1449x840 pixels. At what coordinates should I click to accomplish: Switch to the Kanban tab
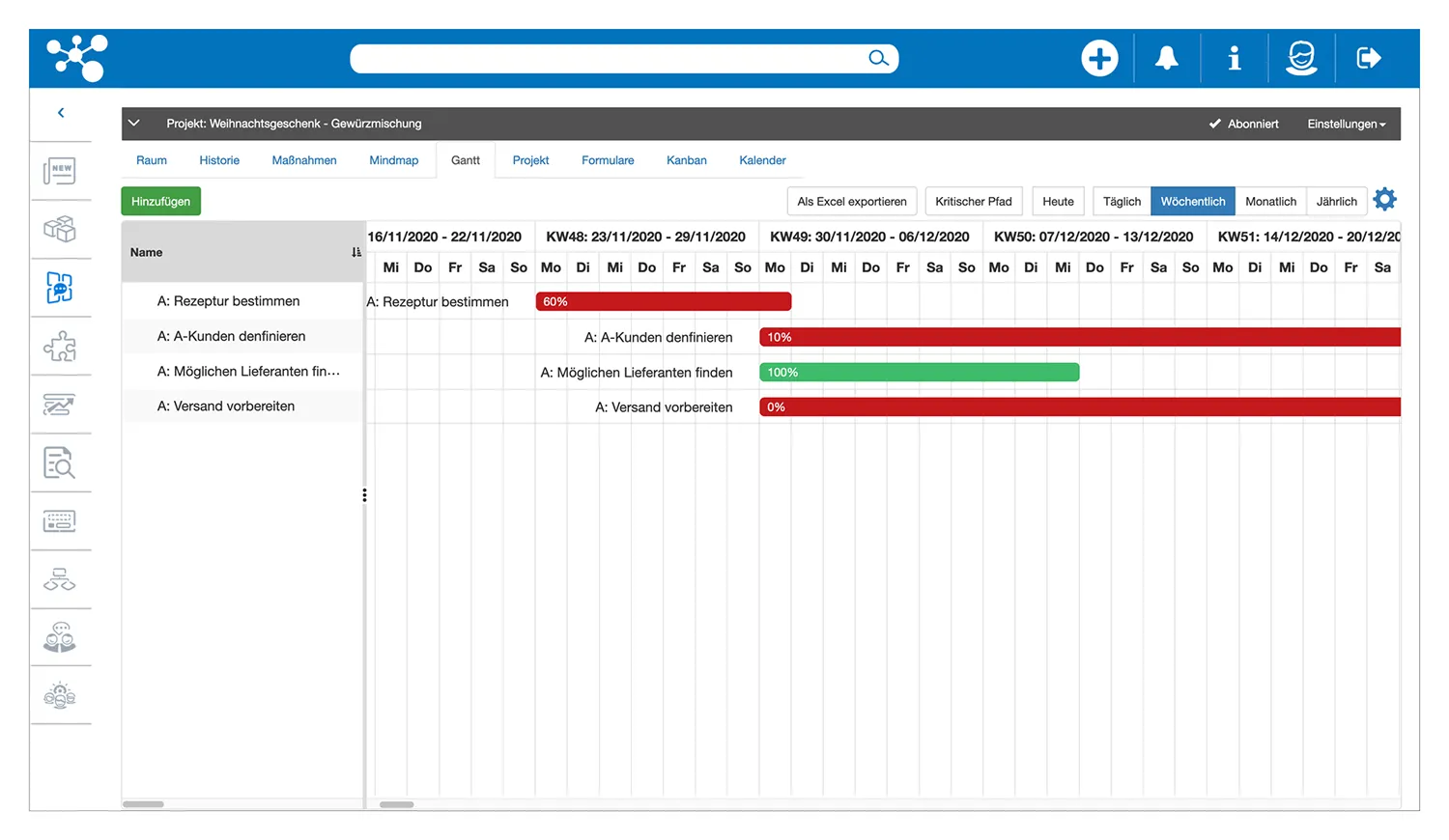686,160
